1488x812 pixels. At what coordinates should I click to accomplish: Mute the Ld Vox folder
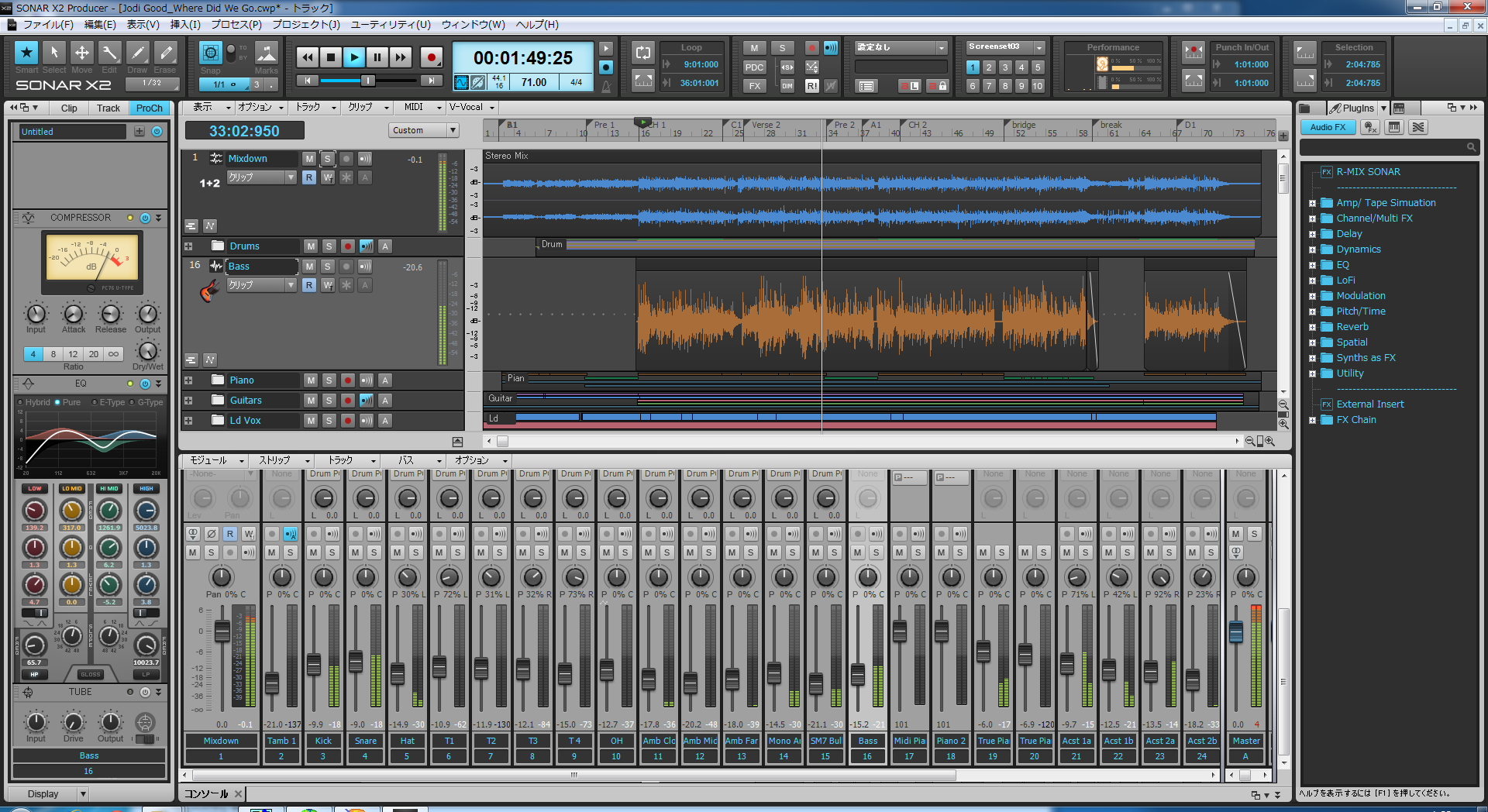click(x=311, y=421)
